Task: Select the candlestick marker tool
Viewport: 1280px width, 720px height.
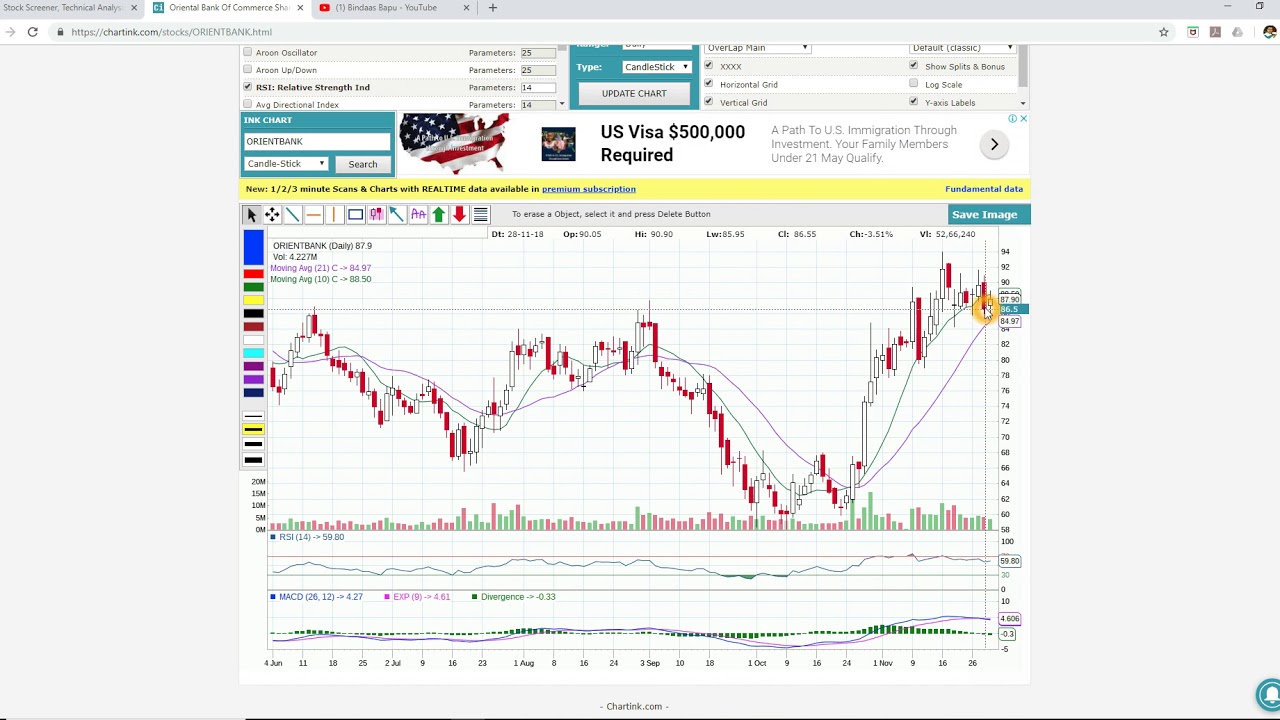Action: point(376,215)
